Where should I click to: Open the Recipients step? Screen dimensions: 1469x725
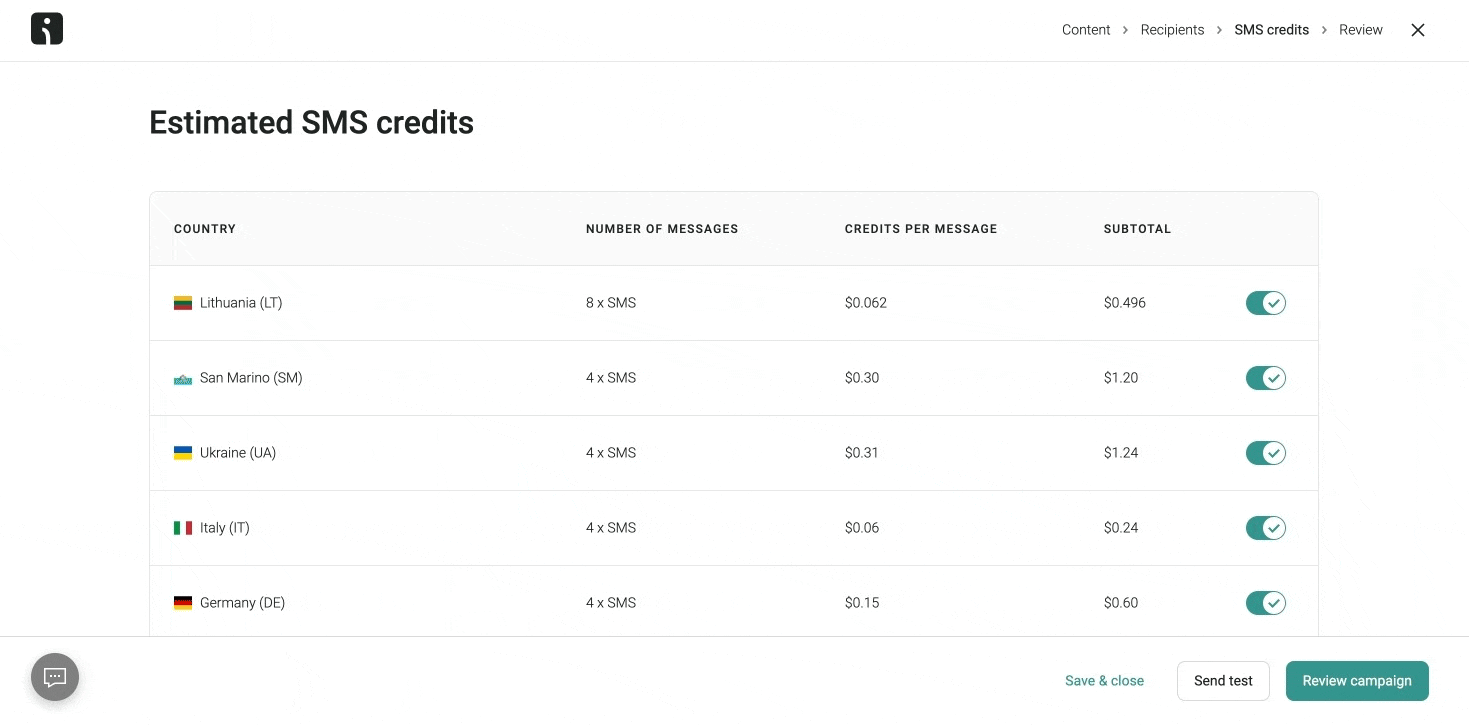point(1172,29)
